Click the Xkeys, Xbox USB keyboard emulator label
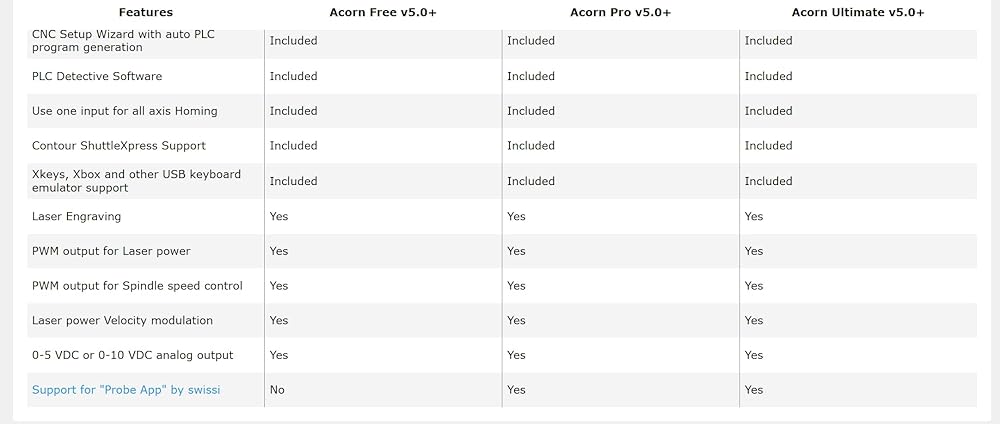This screenshot has height=424, width=1000. 136,181
